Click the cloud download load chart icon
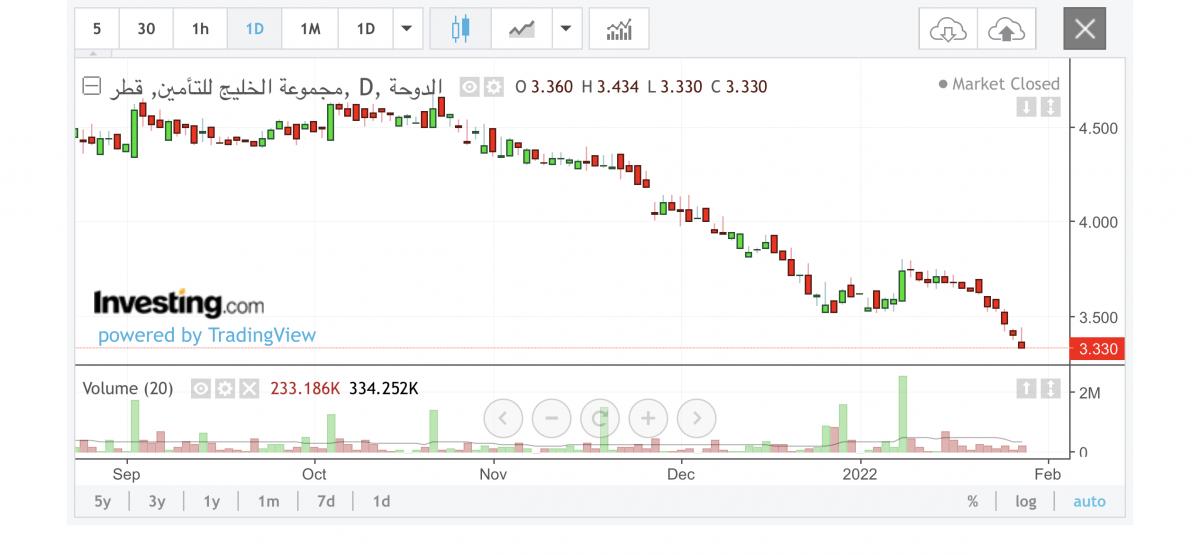This screenshot has height=555, width=1200. [x=948, y=29]
